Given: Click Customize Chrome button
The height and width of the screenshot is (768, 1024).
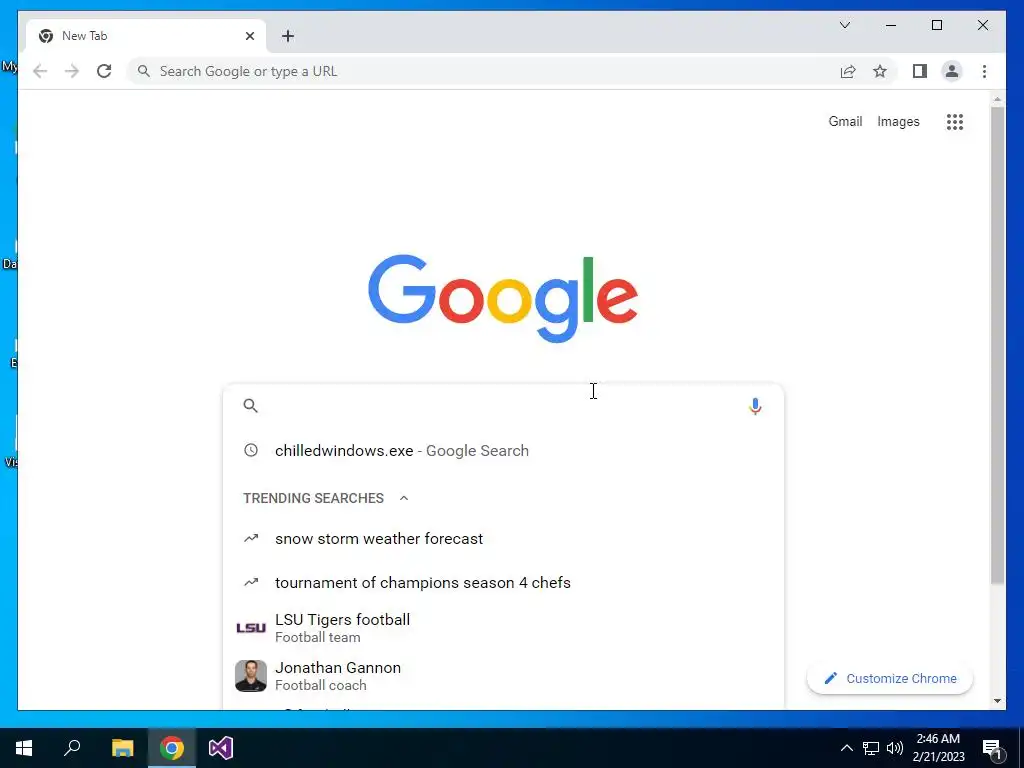Looking at the screenshot, I should (889, 679).
